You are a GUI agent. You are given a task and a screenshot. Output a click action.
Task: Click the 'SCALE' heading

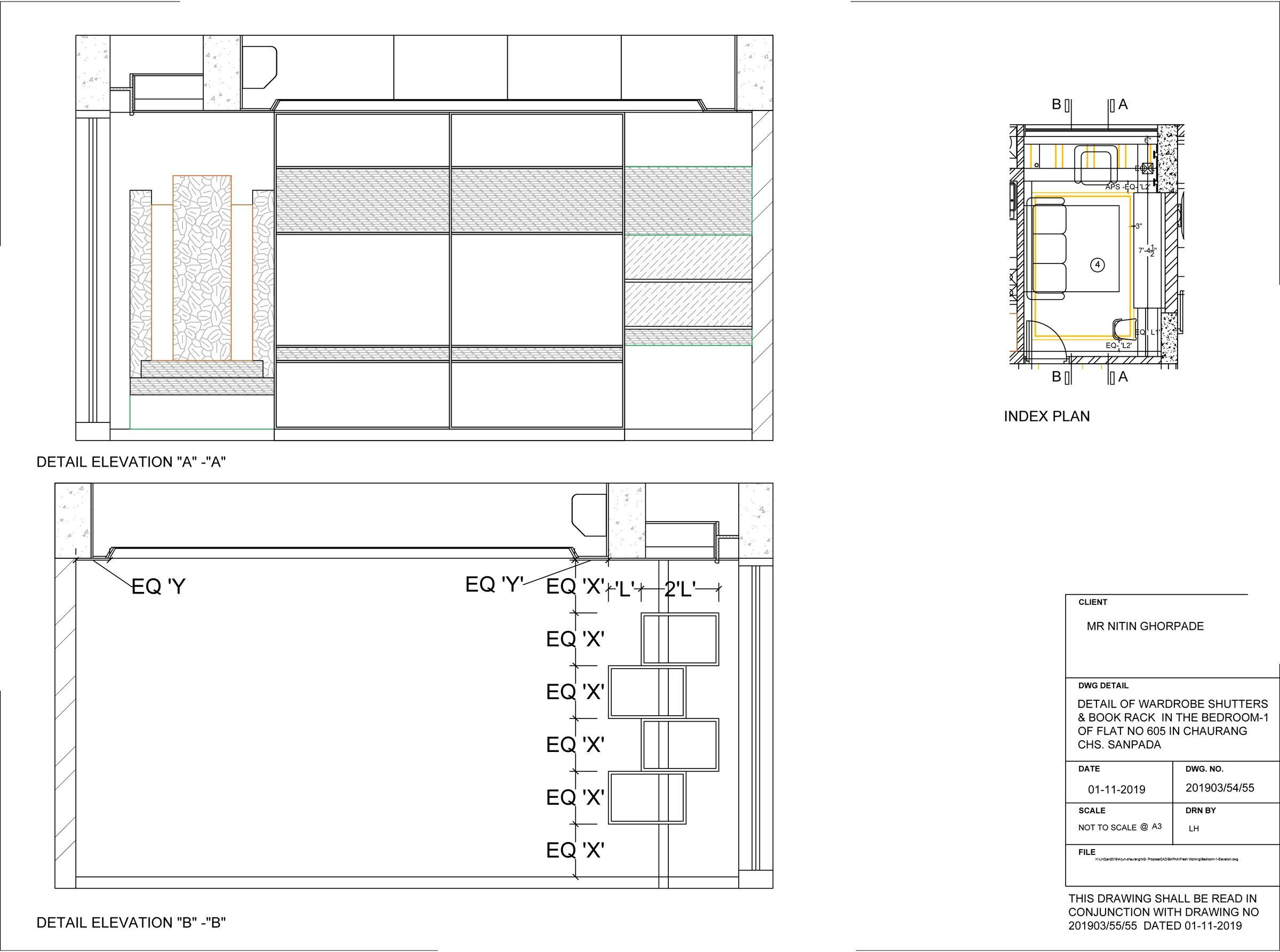pyautogui.click(x=1092, y=810)
